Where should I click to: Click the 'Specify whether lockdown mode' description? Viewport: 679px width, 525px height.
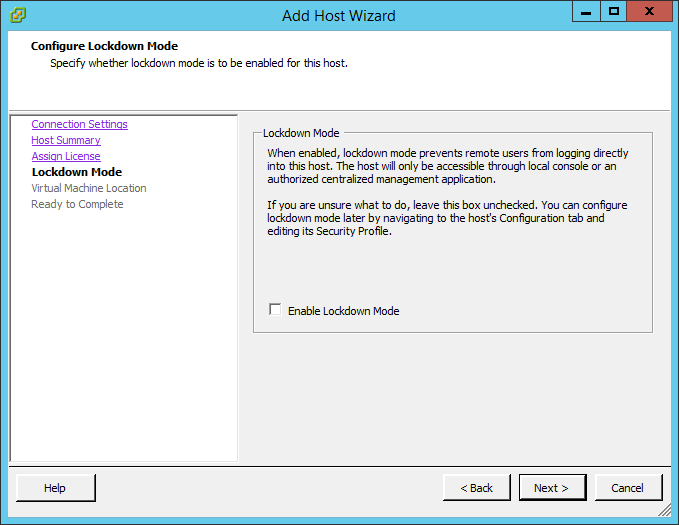(x=199, y=63)
